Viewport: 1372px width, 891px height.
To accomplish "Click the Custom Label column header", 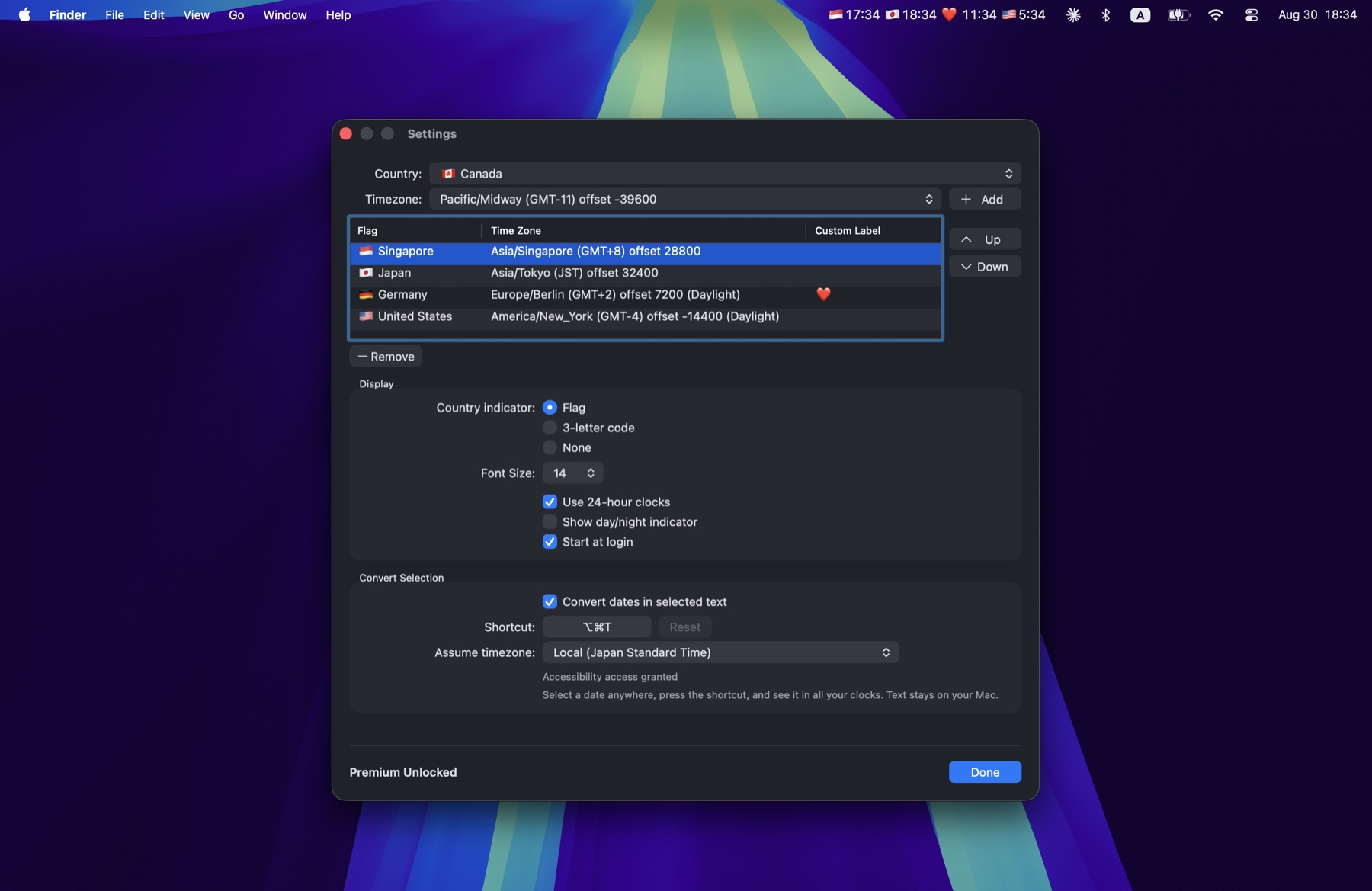I will [874, 230].
